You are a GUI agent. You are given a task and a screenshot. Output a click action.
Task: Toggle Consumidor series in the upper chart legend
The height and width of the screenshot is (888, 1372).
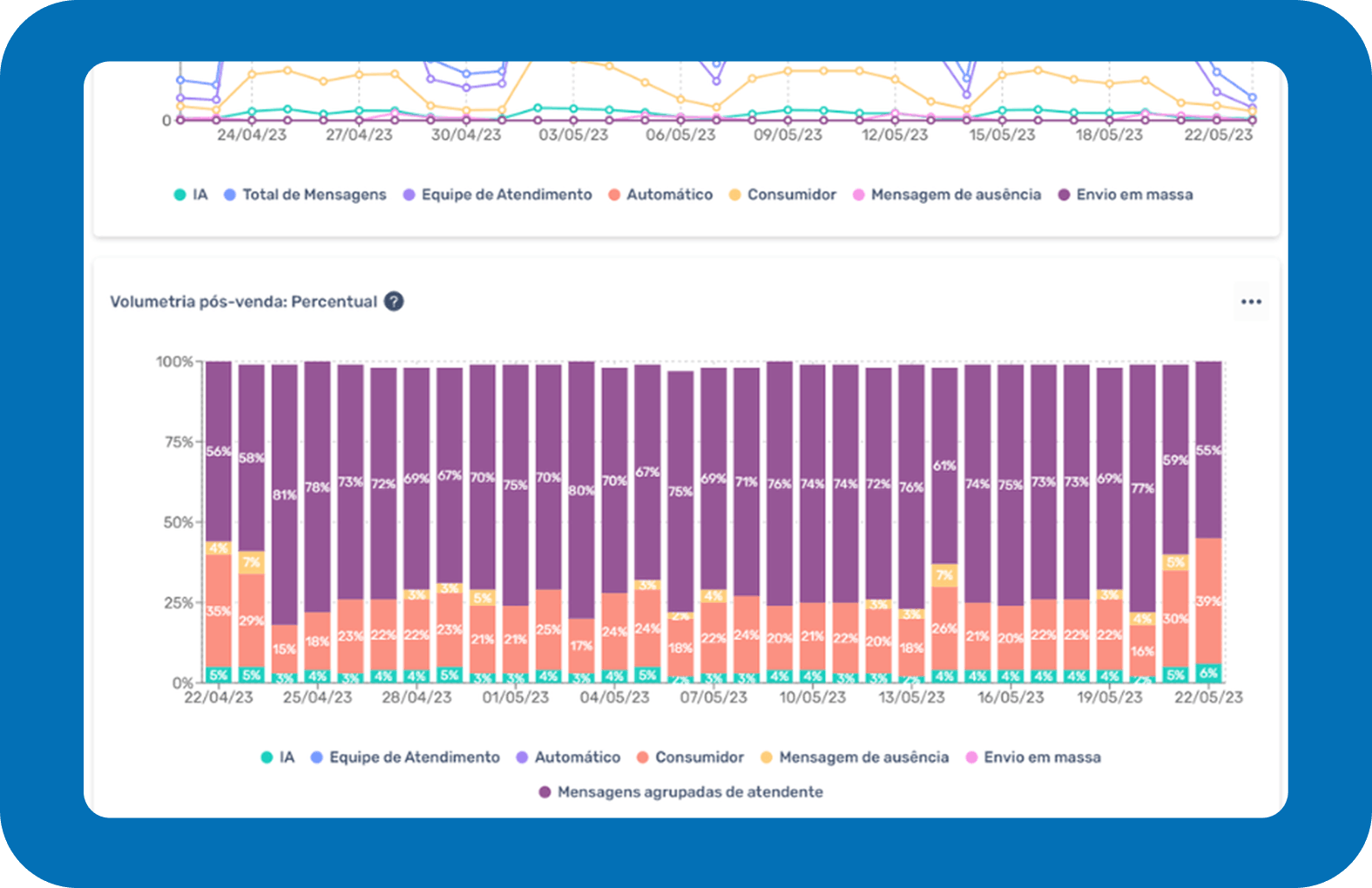coord(782,194)
